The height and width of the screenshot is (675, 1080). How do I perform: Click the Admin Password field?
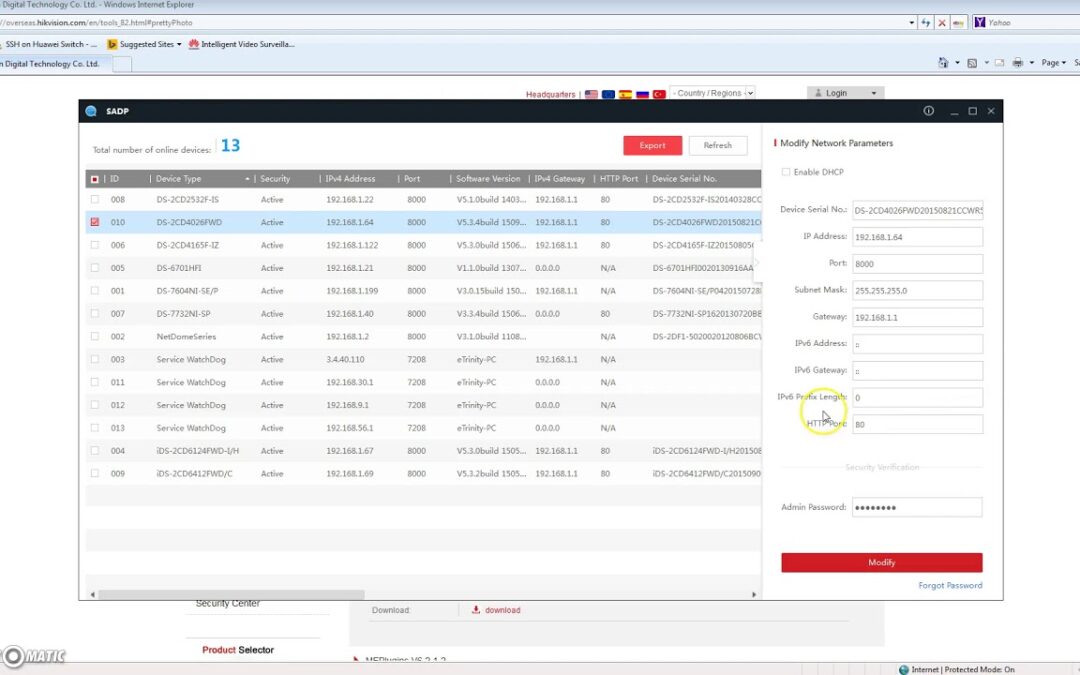(x=917, y=508)
